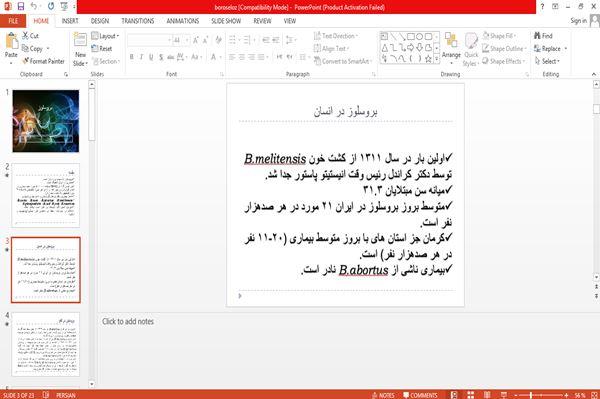This screenshot has height=399, width=600.
Task: Click the Undo arrow in the quick access toolbar
Action: point(34,7)
